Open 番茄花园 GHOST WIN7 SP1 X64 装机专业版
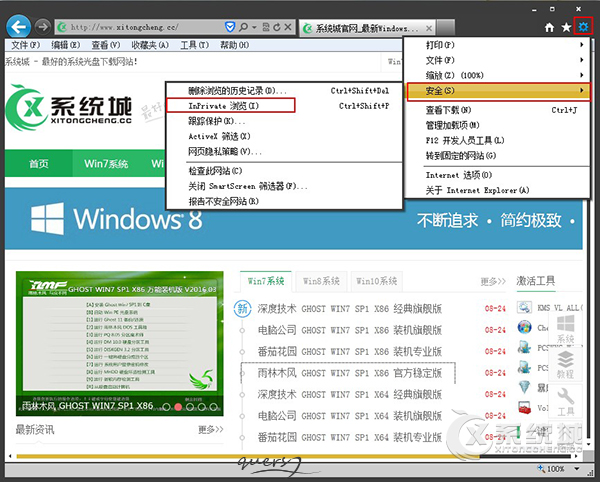 350,437
